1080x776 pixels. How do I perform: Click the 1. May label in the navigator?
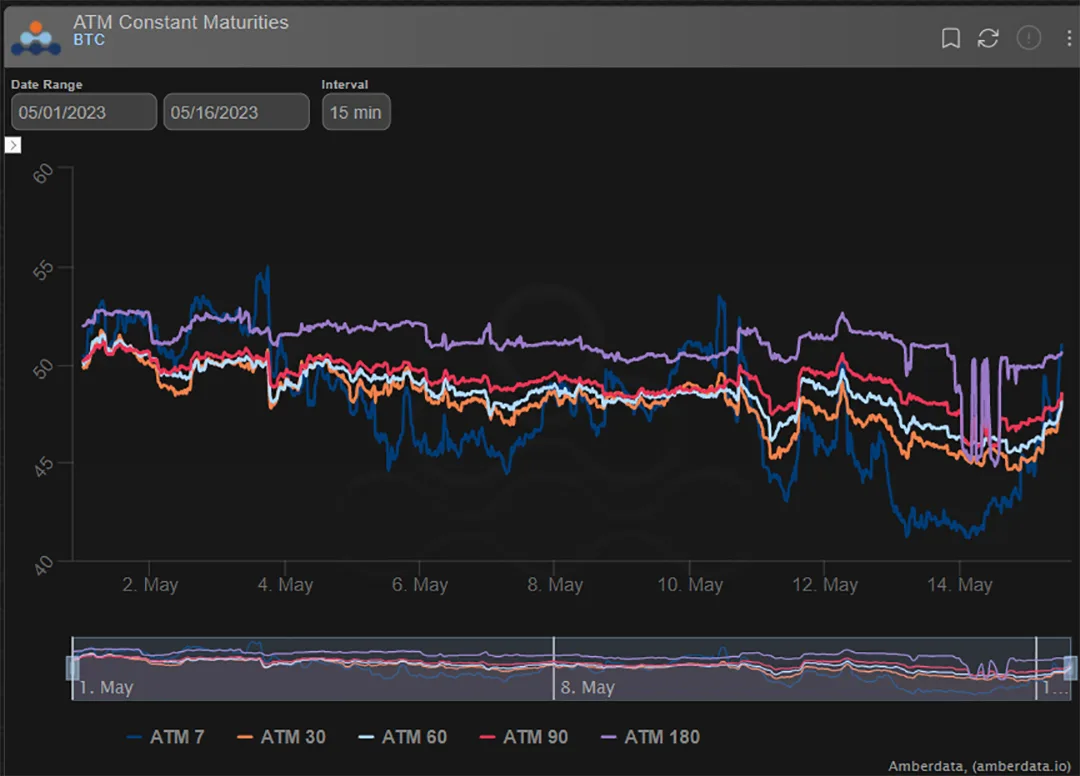click(106, 687)
